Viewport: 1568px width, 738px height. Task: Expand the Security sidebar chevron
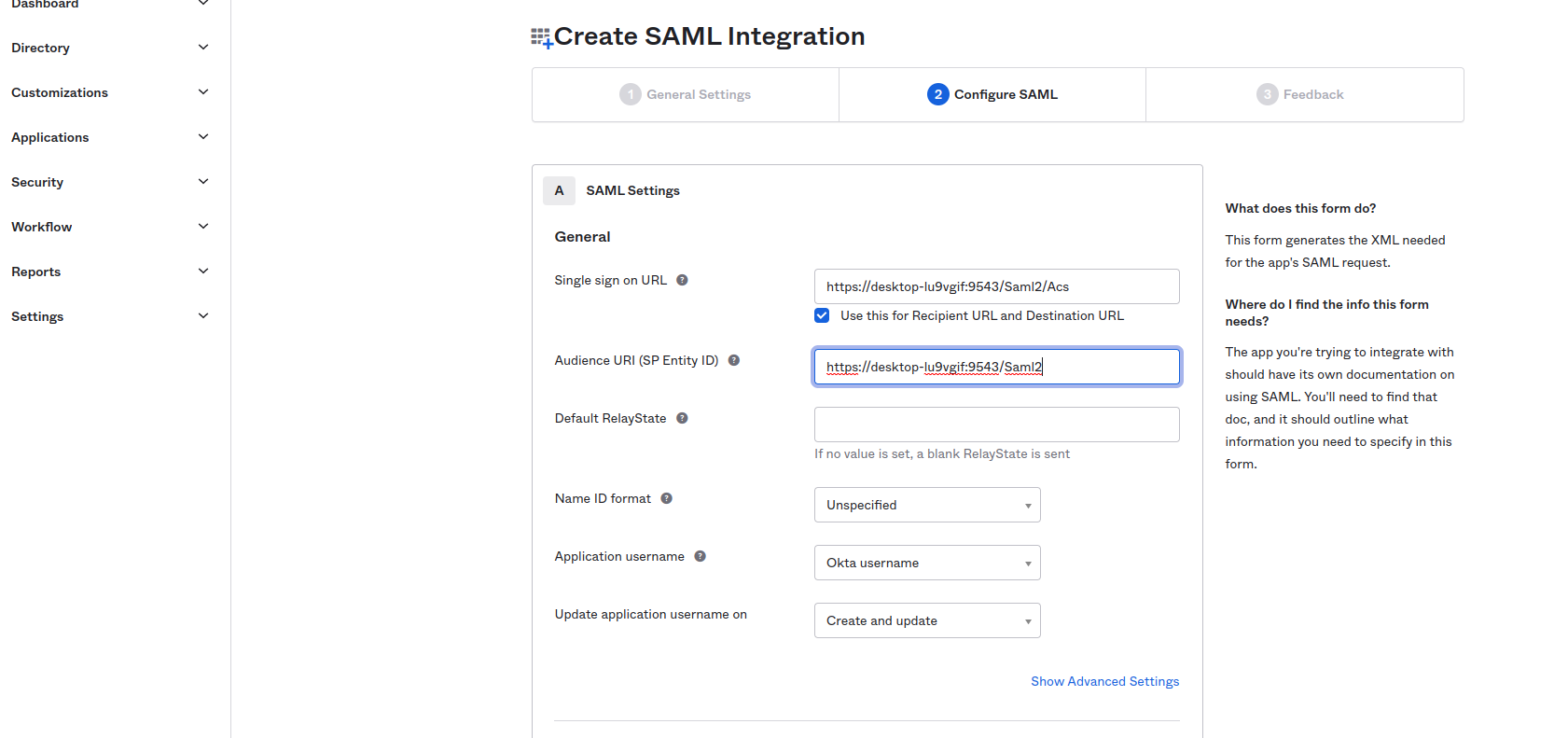tap(203, 182)
